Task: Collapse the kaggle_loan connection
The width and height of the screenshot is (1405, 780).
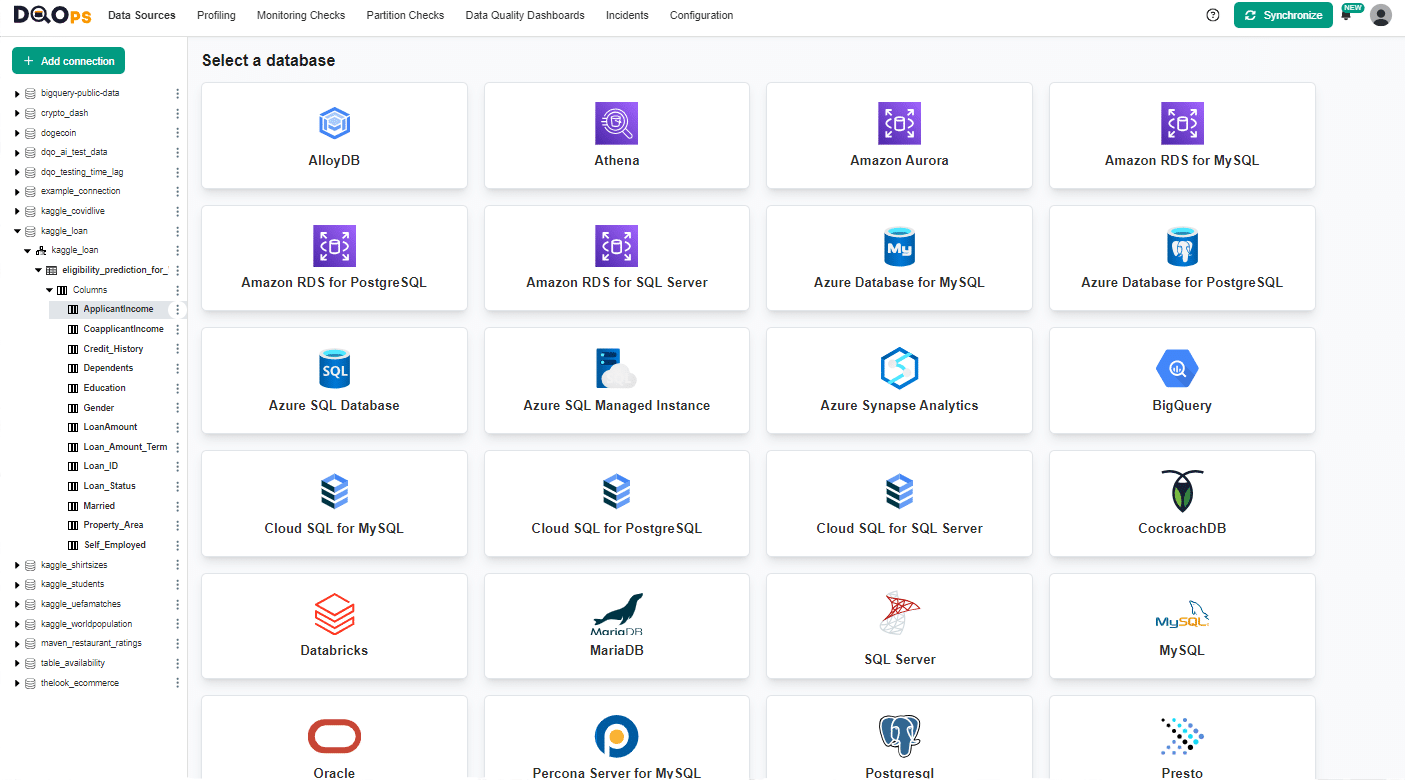Action: click(17, 231)
